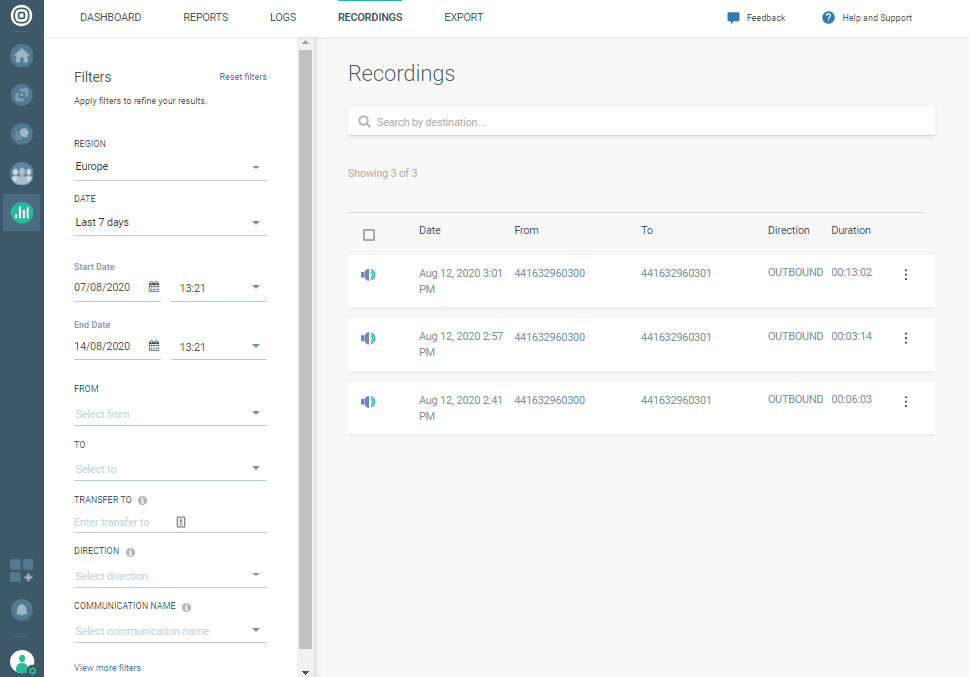Switch to the Reports tab
Viewport: 969px width, 677px height.
[x=206, y=18]
